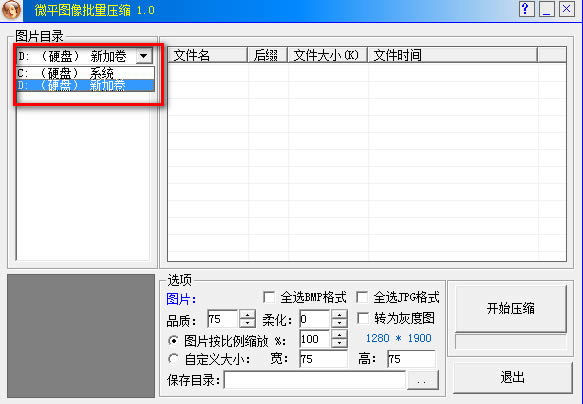Close the image compression window
583x404 pixels.
(x=567, y=9)
